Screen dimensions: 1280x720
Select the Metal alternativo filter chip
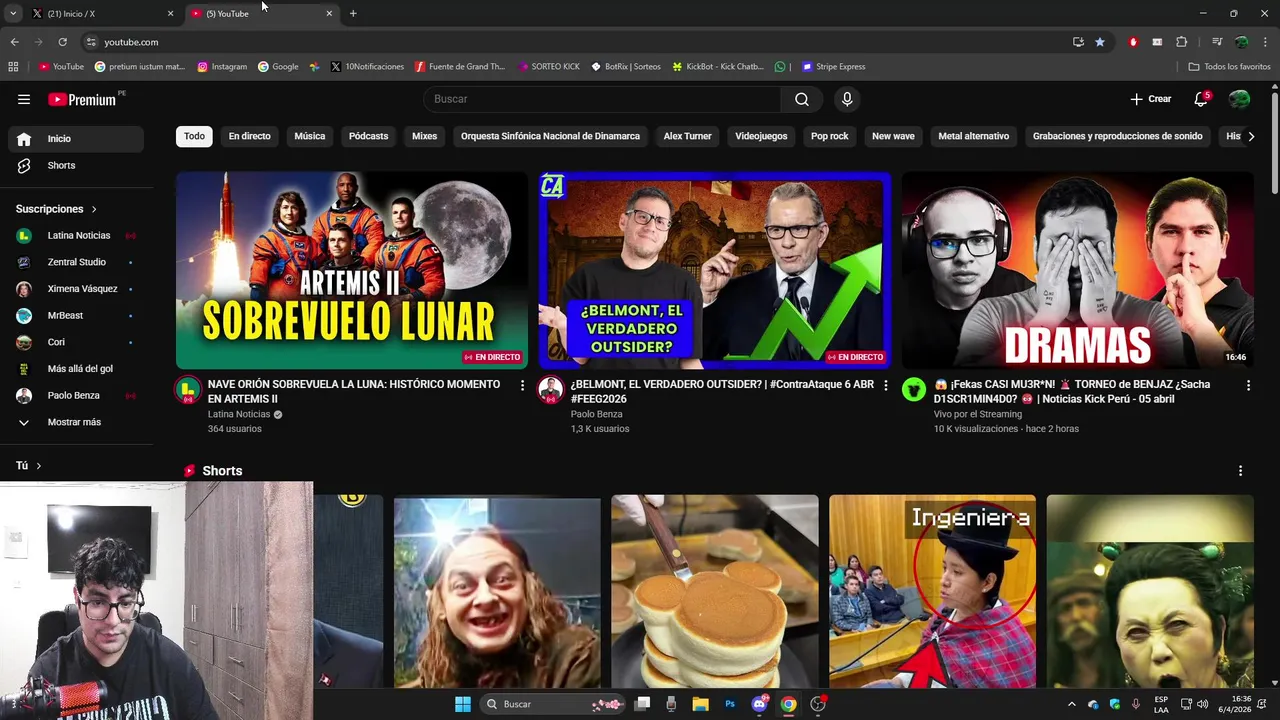[x=973, y=136]
